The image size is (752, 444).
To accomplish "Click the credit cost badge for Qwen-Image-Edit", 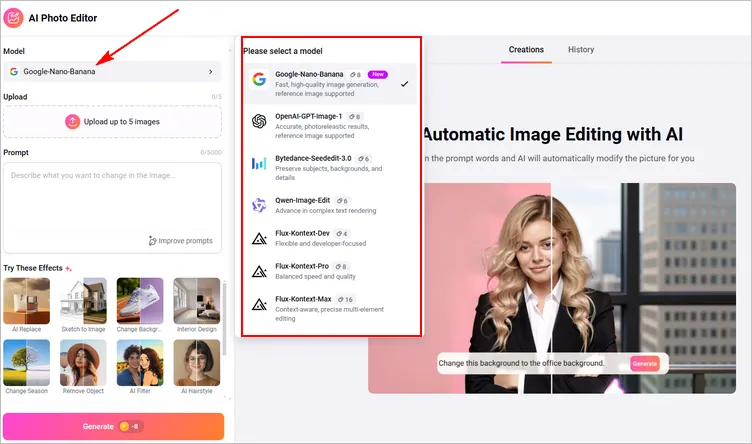I will [342, 201].
